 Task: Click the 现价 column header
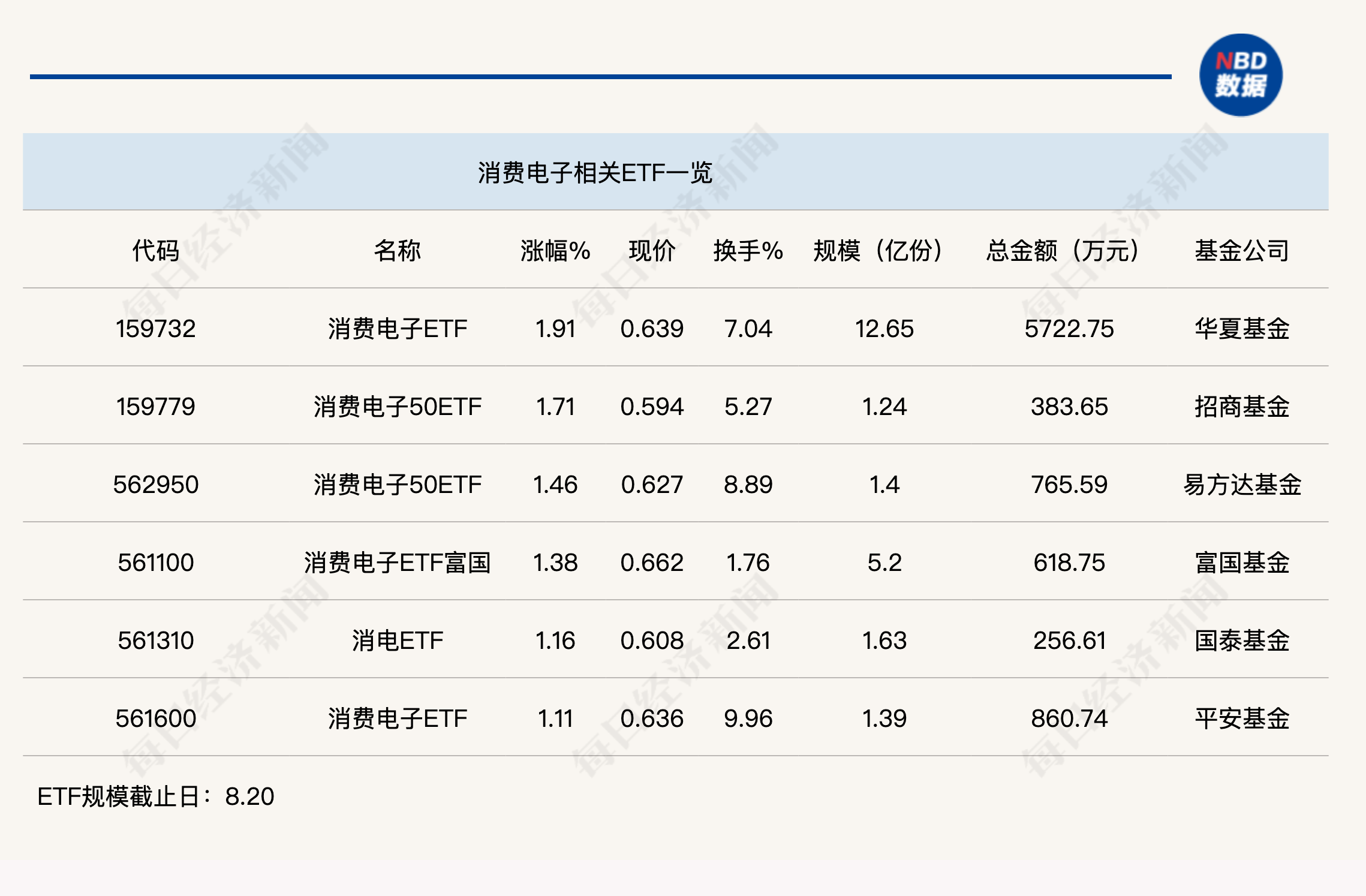pyautogui.click(x=652, y=251)
